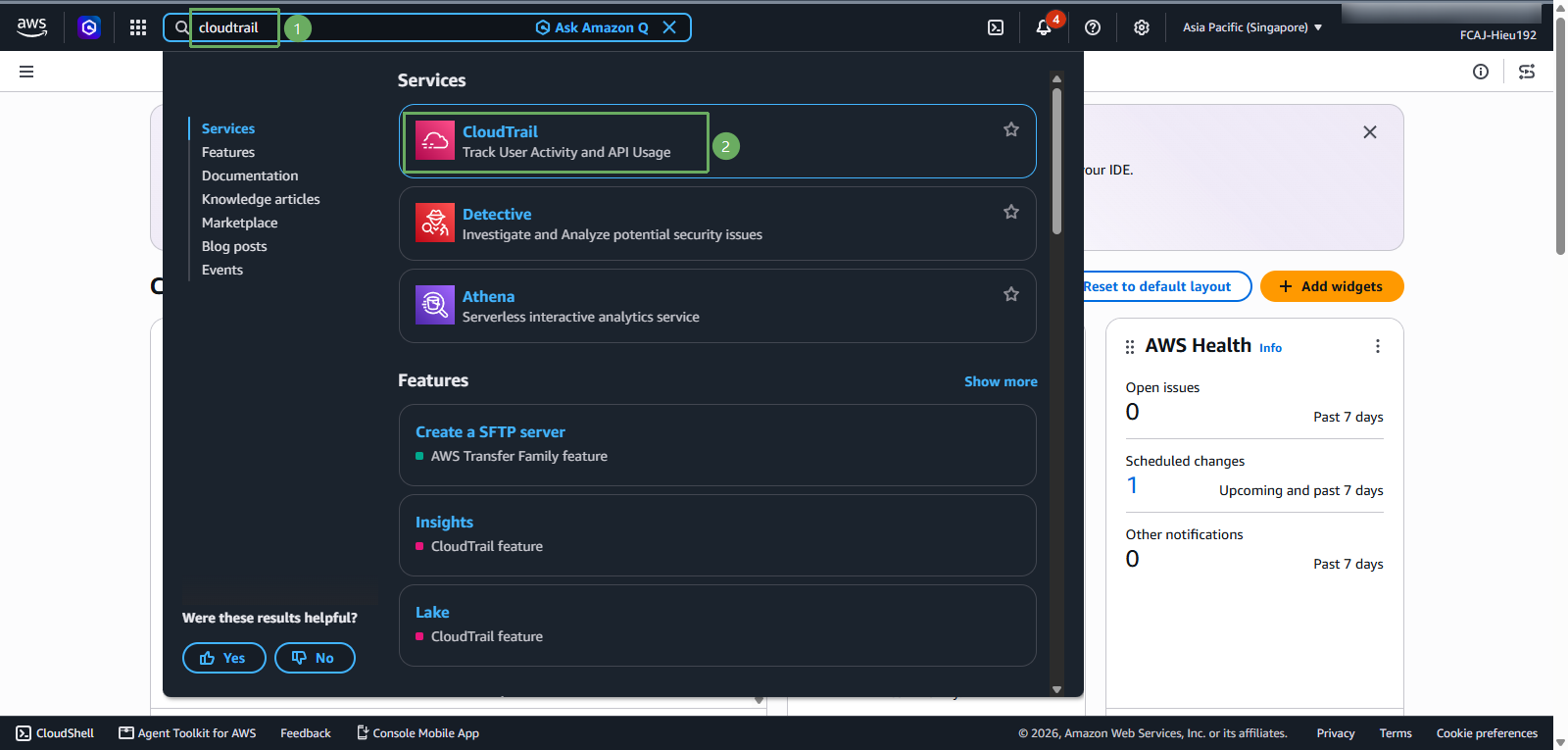The height and width of the screenshot is (750, 1568).
Task: Select the Knowledge articles search category
Action: coord(261,199)
